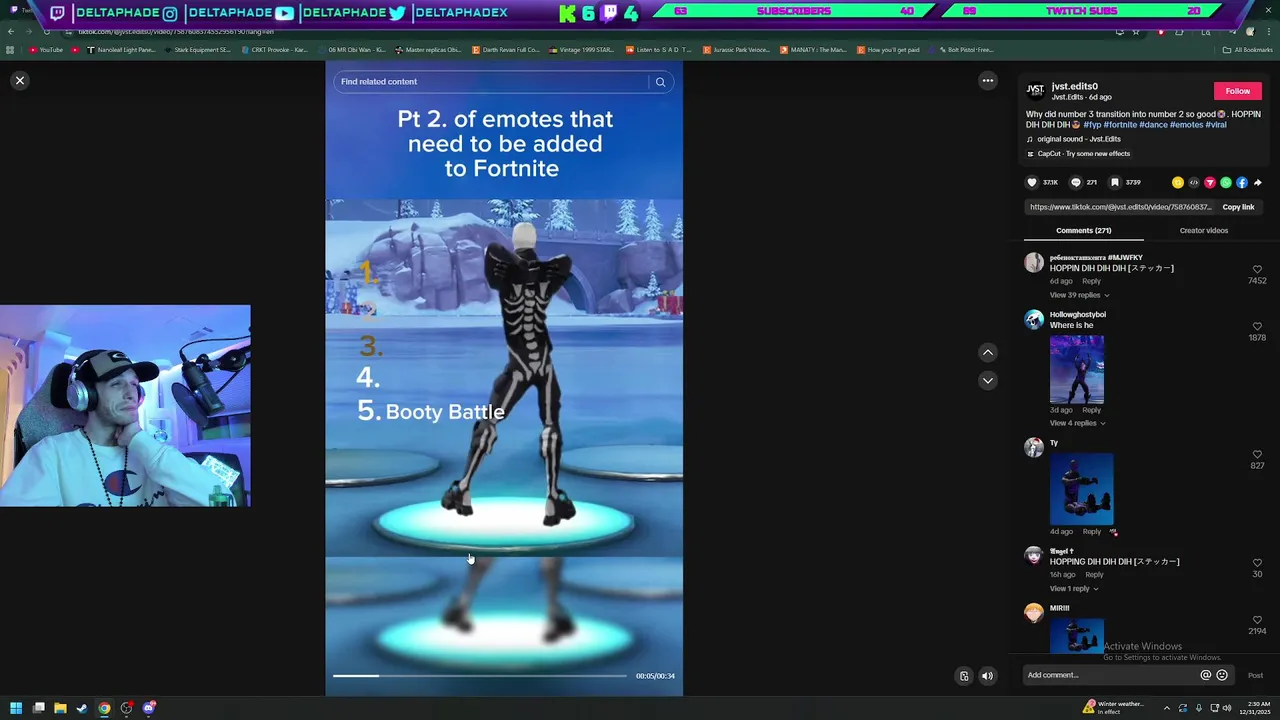Screen dimensions: 1280x720
Task: Seek on the video progress bar
Action: click(x=480, y=676)
